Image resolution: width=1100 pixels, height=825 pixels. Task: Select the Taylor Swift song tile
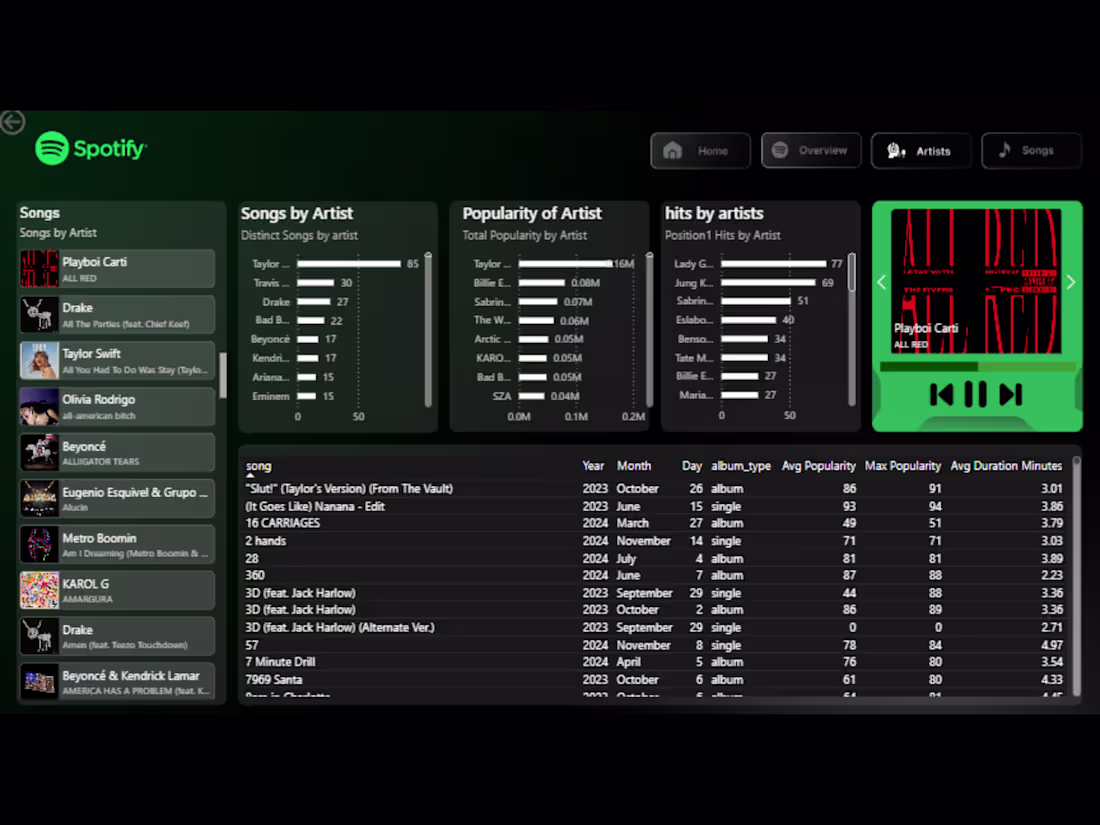(x=116, y=361)
